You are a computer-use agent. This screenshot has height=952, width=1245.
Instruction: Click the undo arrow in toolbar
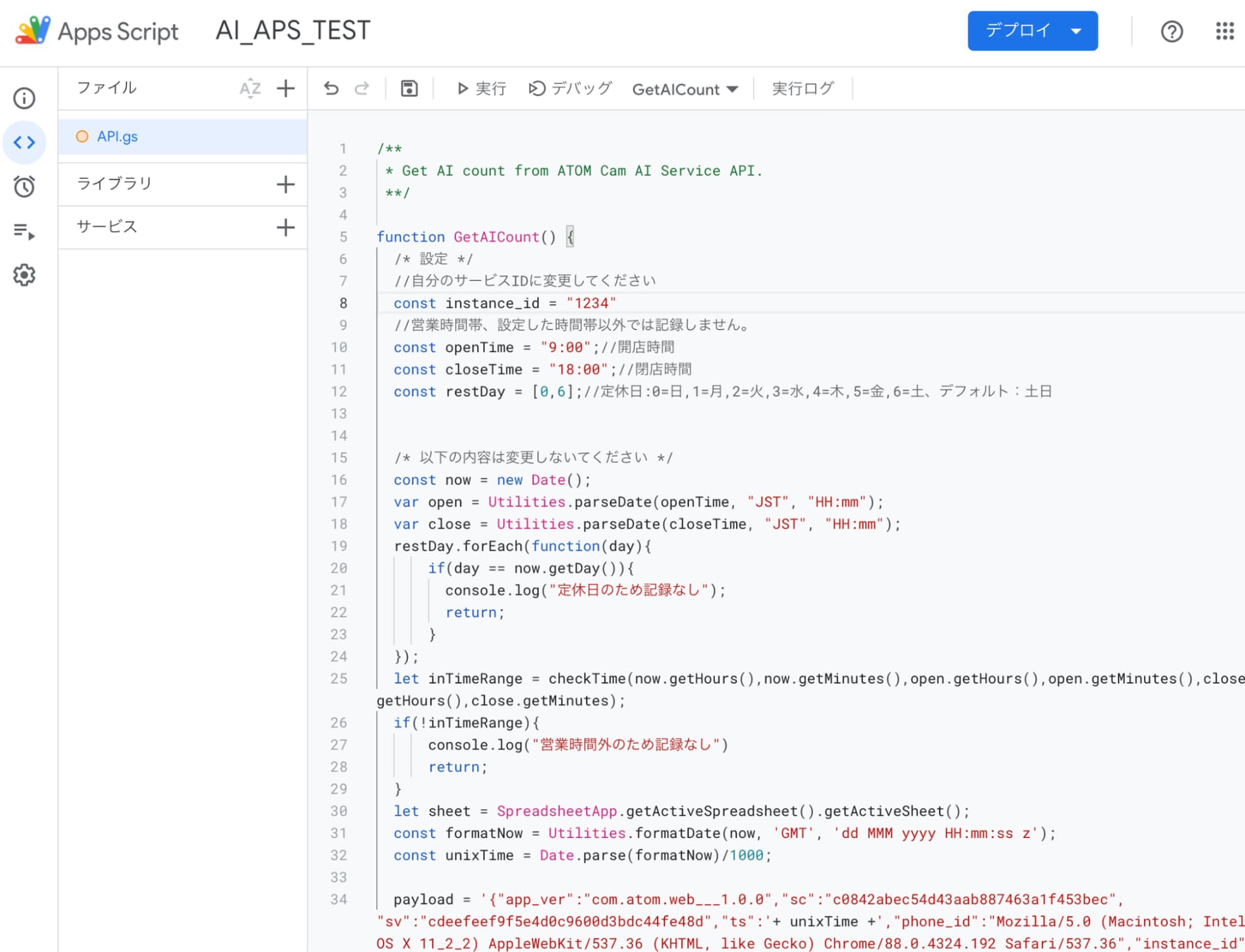tap(331, 88)
